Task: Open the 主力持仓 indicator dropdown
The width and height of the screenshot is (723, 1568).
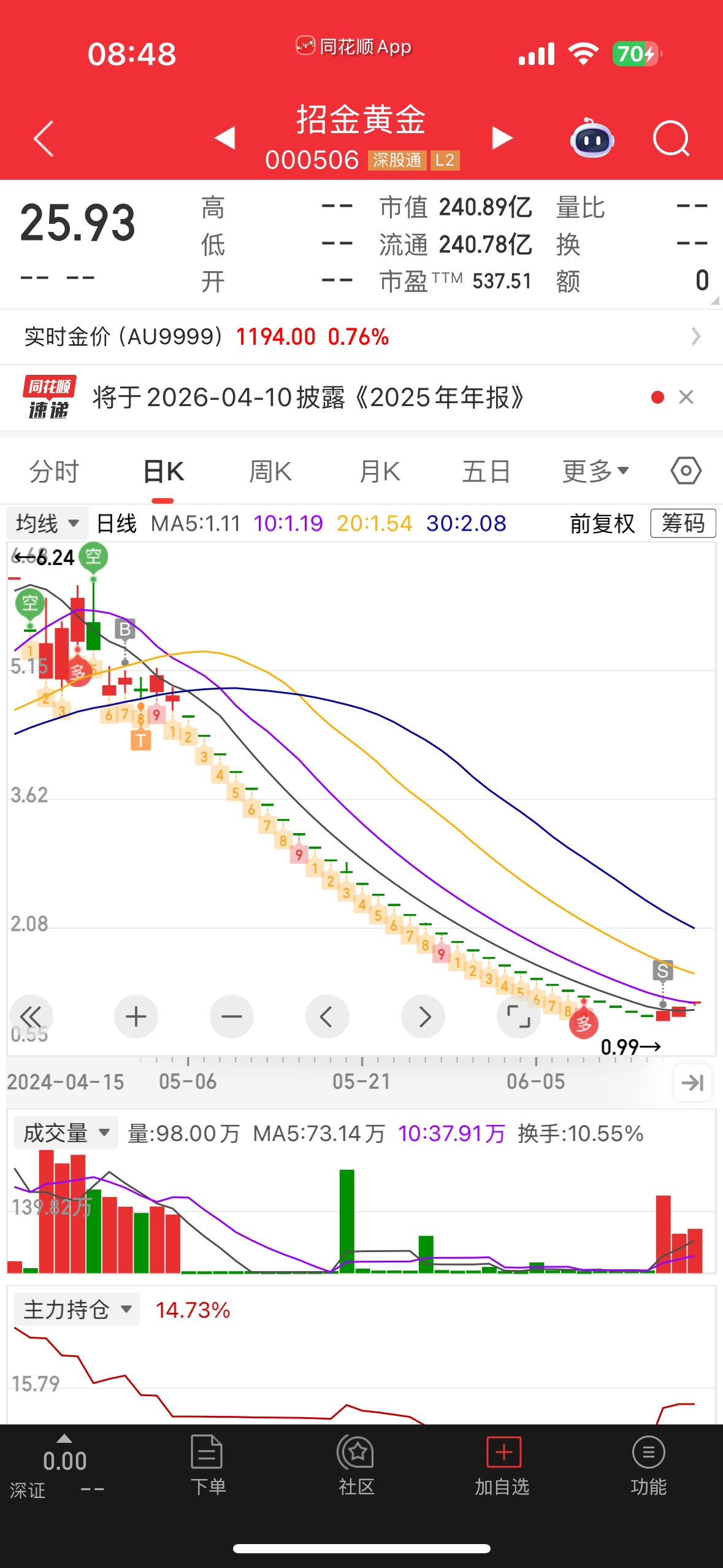Action: click(77, 1310)
